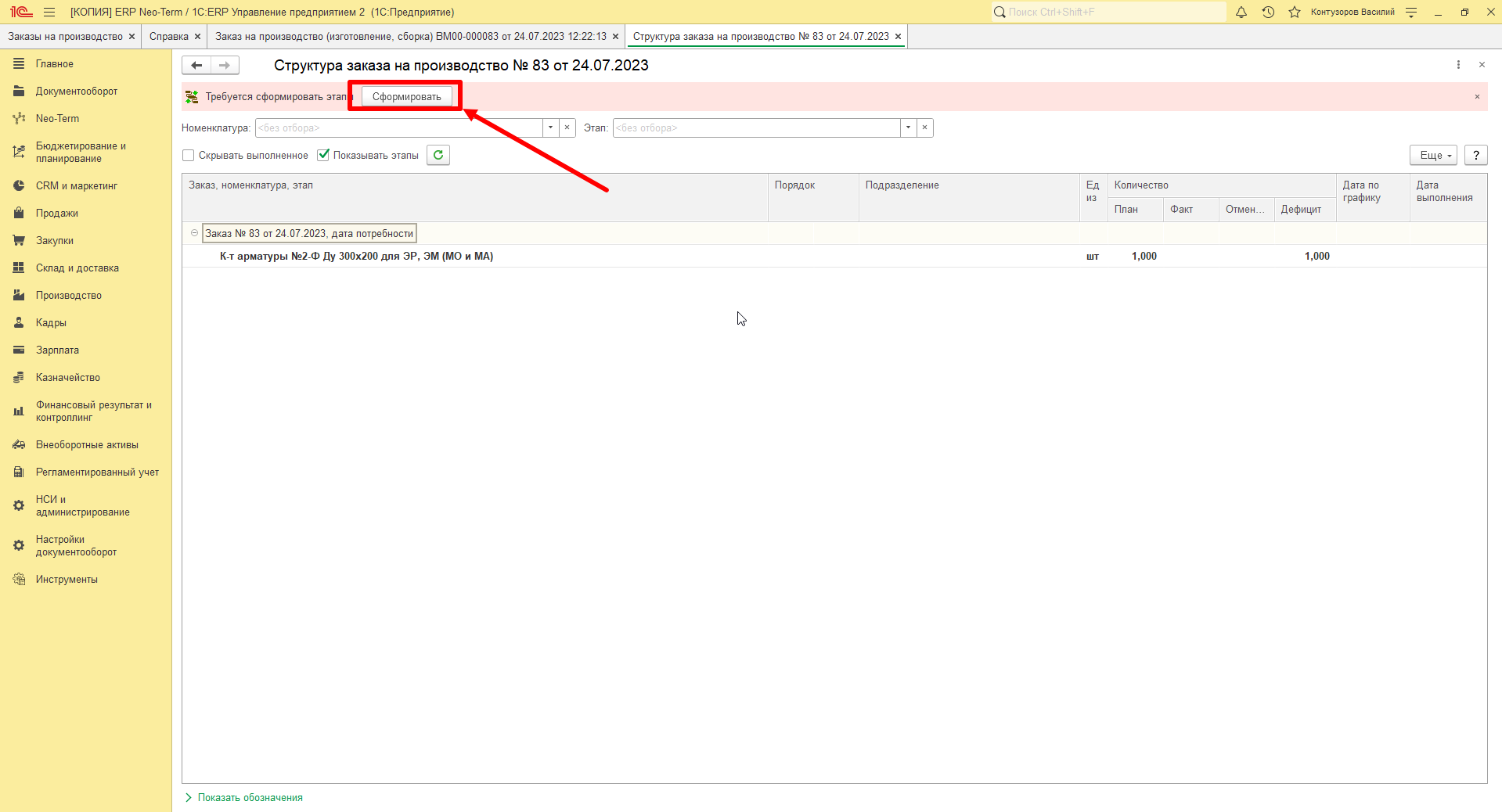The width and height of the screenshot is (1502, 812).
Task: Collapse the Заказ № 83 tree row
Action: tap(195, 233)
